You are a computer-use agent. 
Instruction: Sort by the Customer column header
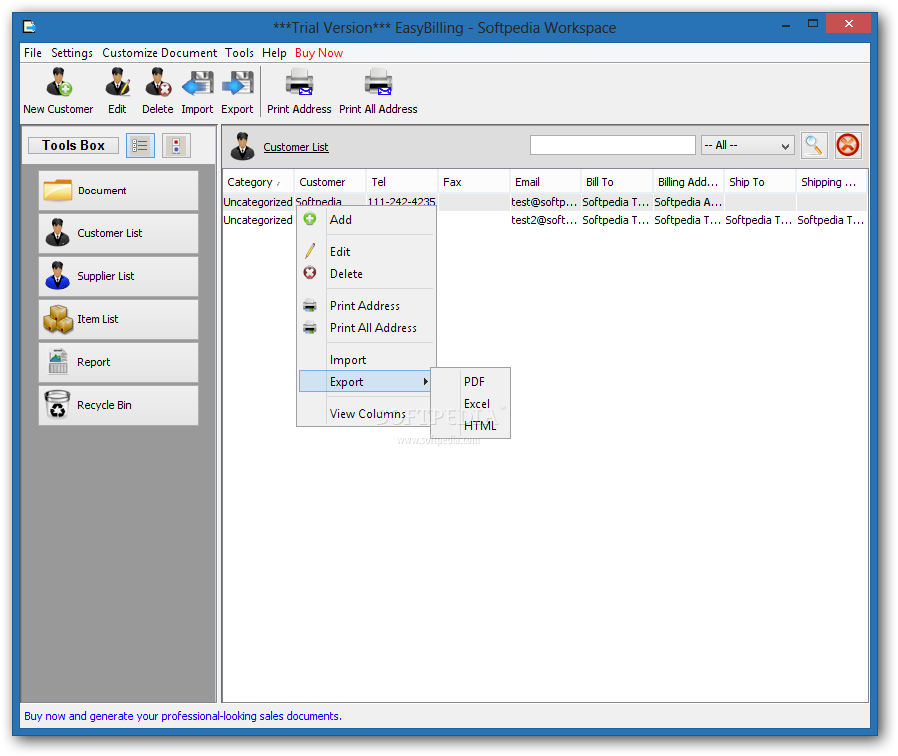coord(330,182)
